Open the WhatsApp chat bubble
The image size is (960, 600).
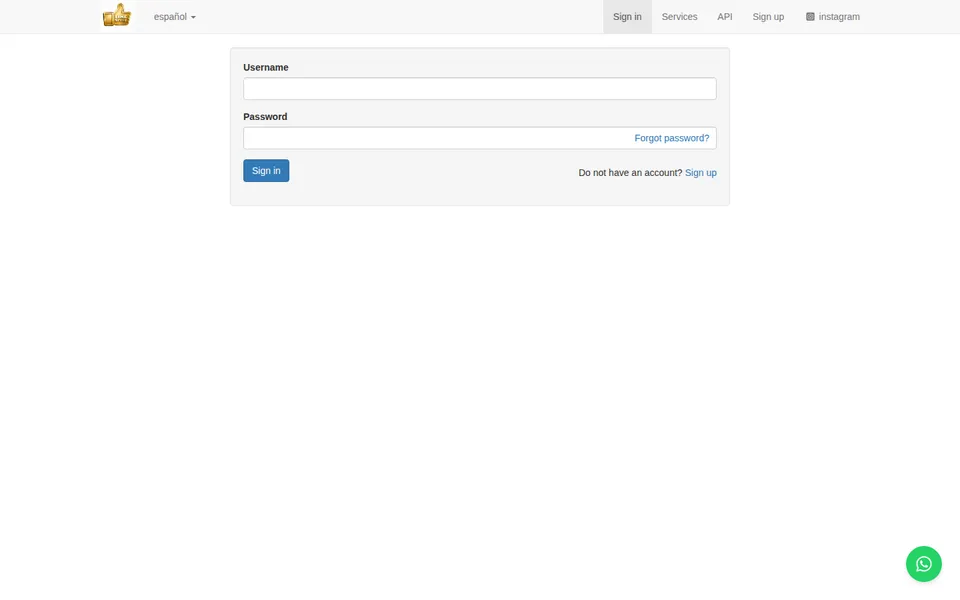923,564
